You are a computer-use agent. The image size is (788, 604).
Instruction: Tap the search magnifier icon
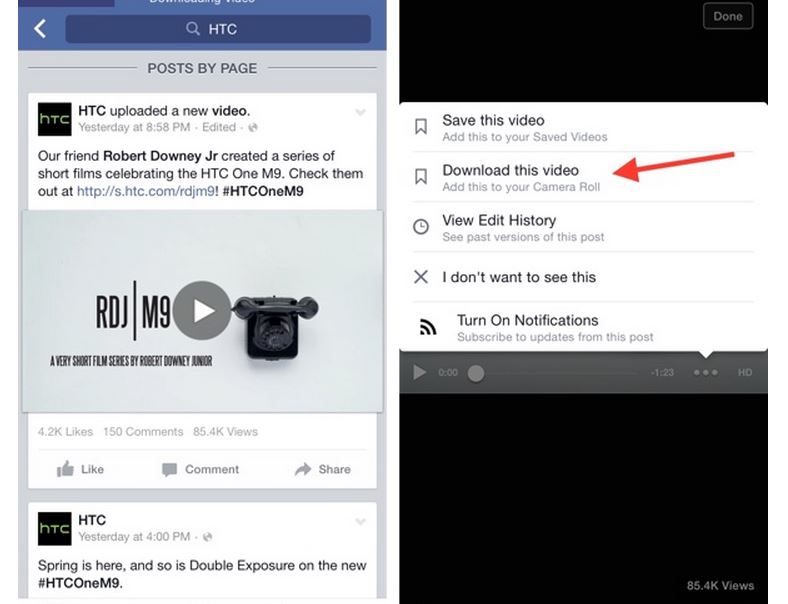[192, 29]
